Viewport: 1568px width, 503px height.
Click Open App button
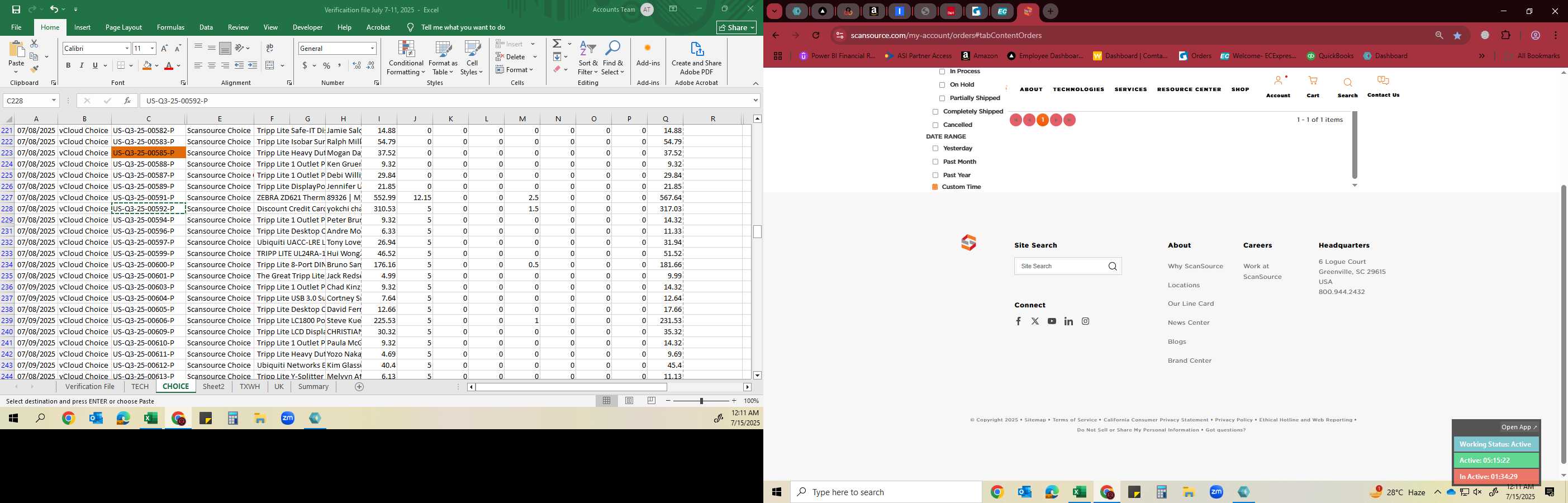point(1519,428)
